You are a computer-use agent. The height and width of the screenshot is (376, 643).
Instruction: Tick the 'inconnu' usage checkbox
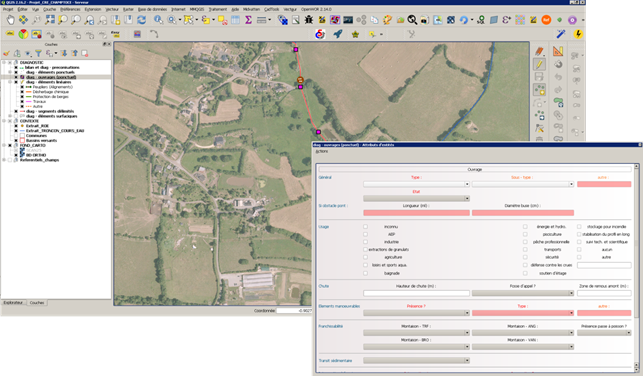365,226
